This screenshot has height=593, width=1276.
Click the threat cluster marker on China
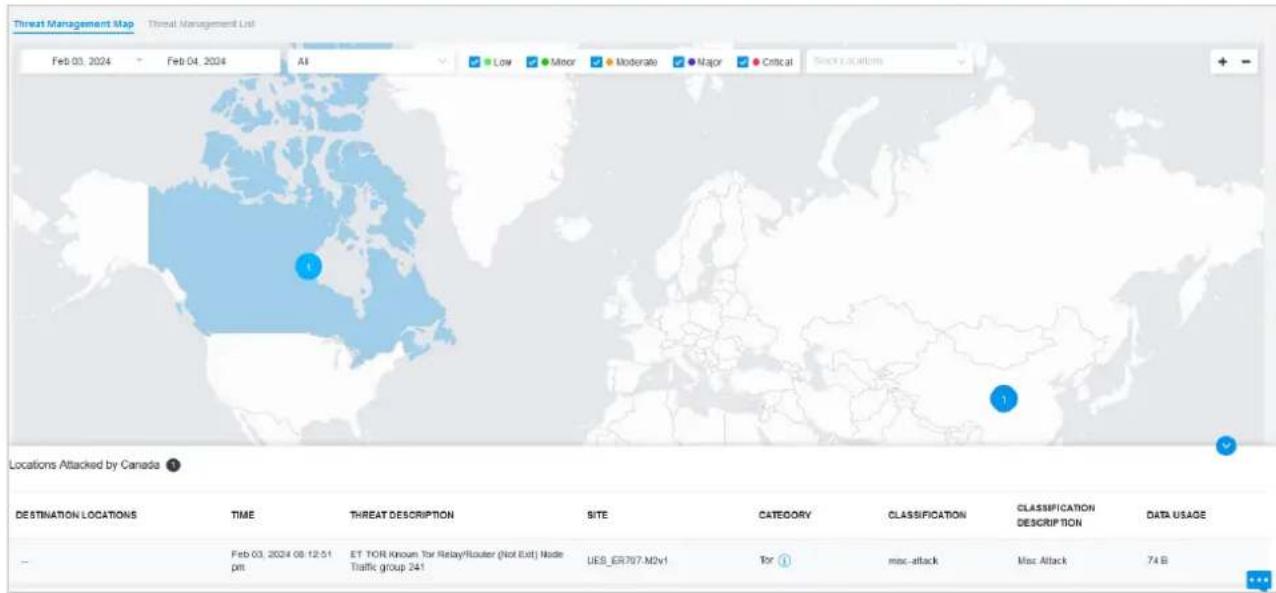(x=1004, y=399)
